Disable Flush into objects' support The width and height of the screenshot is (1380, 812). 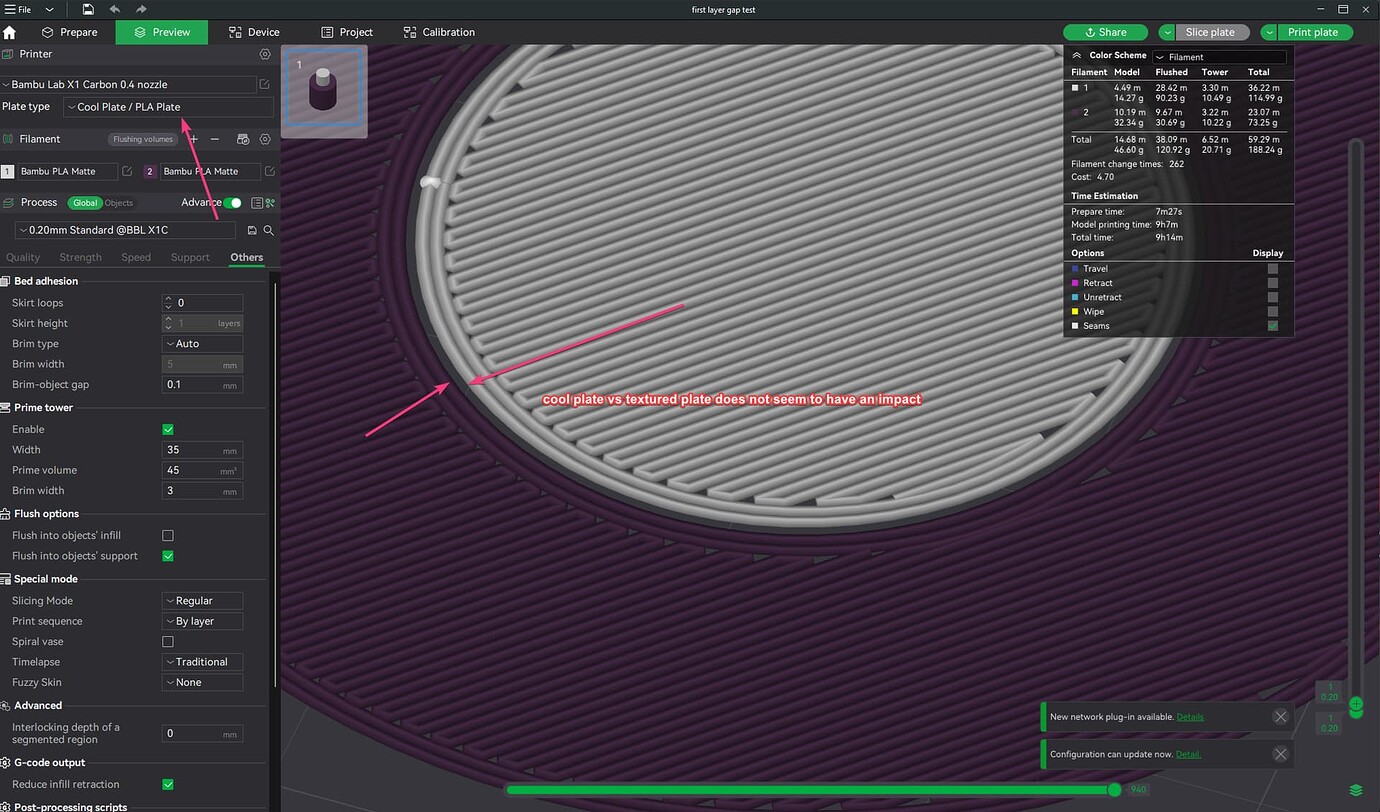point(168,556)
